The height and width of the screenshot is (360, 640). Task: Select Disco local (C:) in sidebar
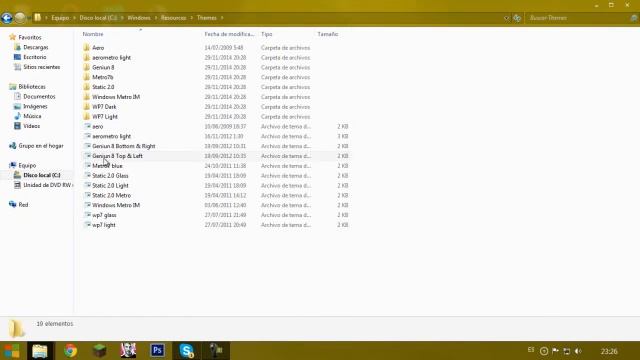click(x=42, y=175)
